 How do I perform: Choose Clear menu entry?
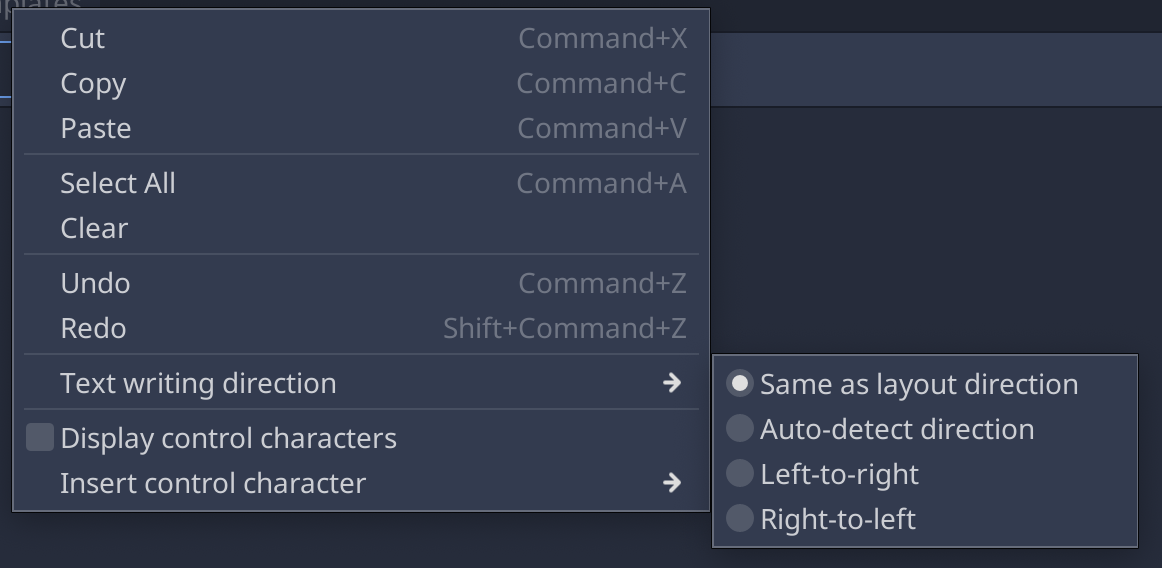[x=362, y=228]
